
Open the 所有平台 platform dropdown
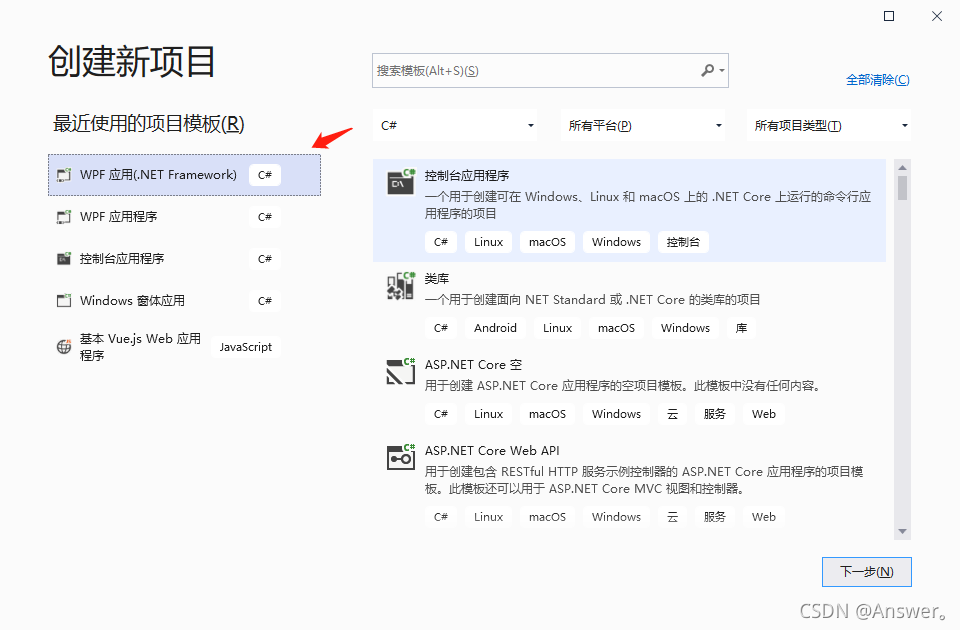pyautogui.click(x=643, y=126)
